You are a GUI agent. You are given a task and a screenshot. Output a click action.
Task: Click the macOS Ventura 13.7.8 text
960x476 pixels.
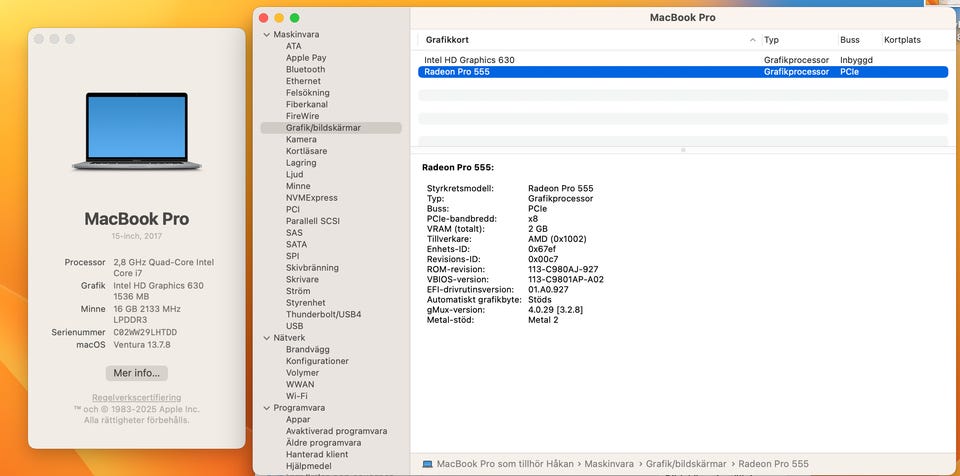(x=142, y=345)
